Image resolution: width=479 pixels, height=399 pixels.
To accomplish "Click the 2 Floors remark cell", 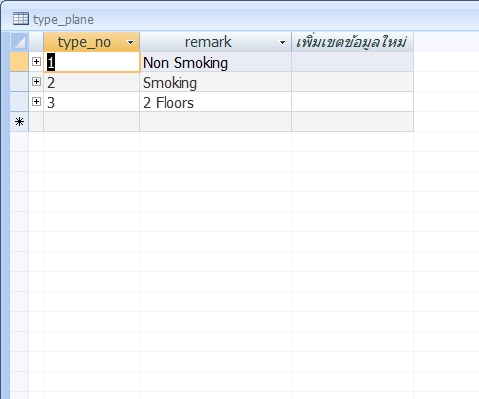I will point(215,102).
